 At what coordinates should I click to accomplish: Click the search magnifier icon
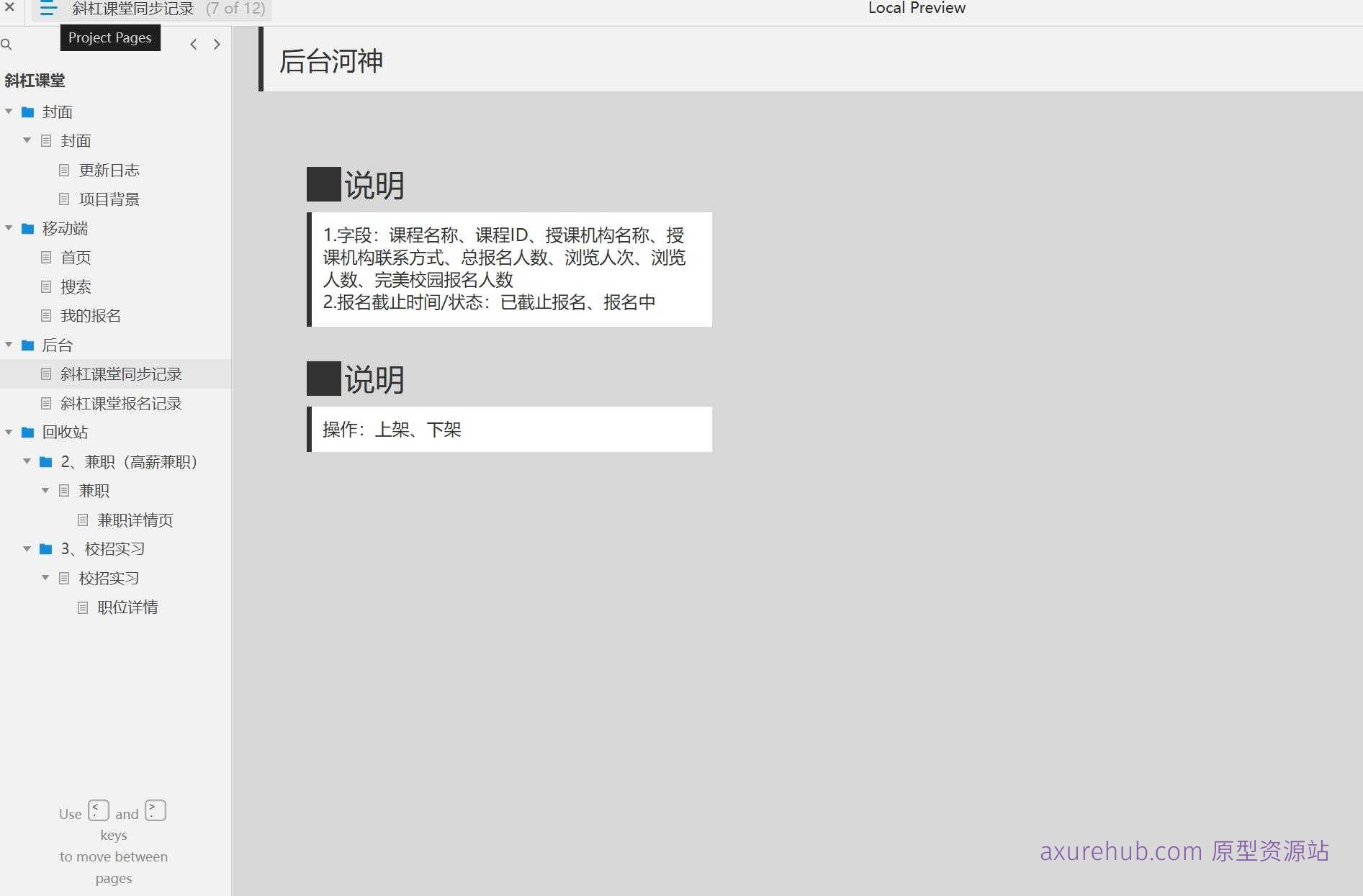7,45
